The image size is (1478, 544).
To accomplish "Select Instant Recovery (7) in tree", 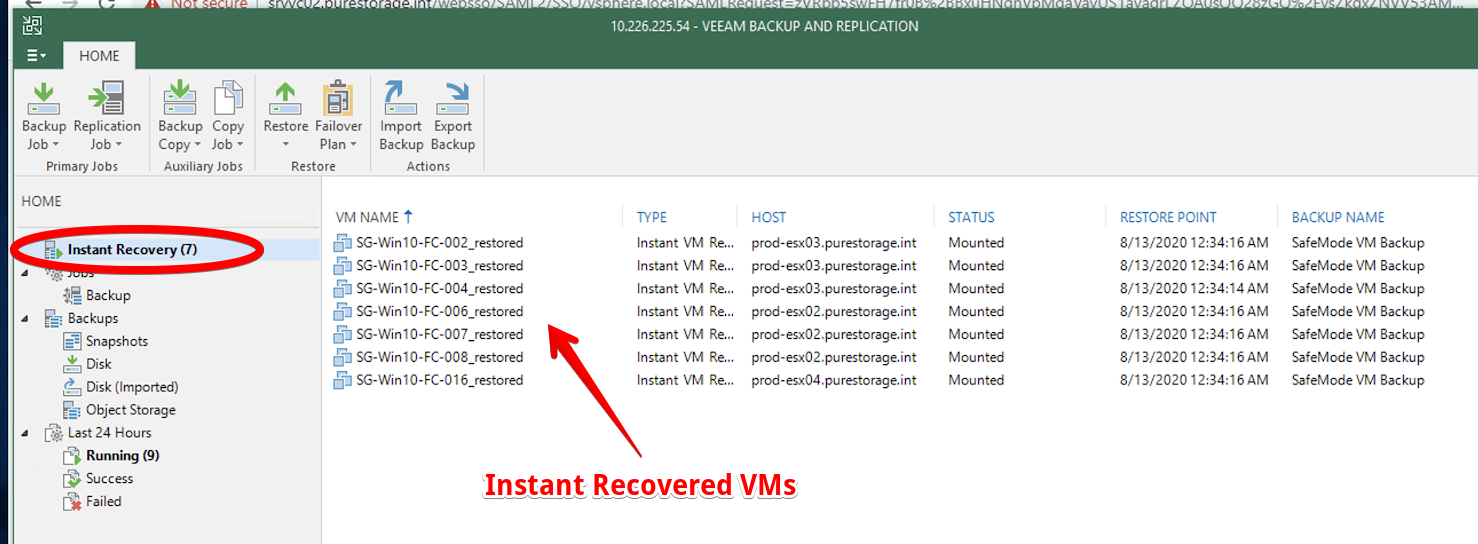I will click(x=132, y=249).
